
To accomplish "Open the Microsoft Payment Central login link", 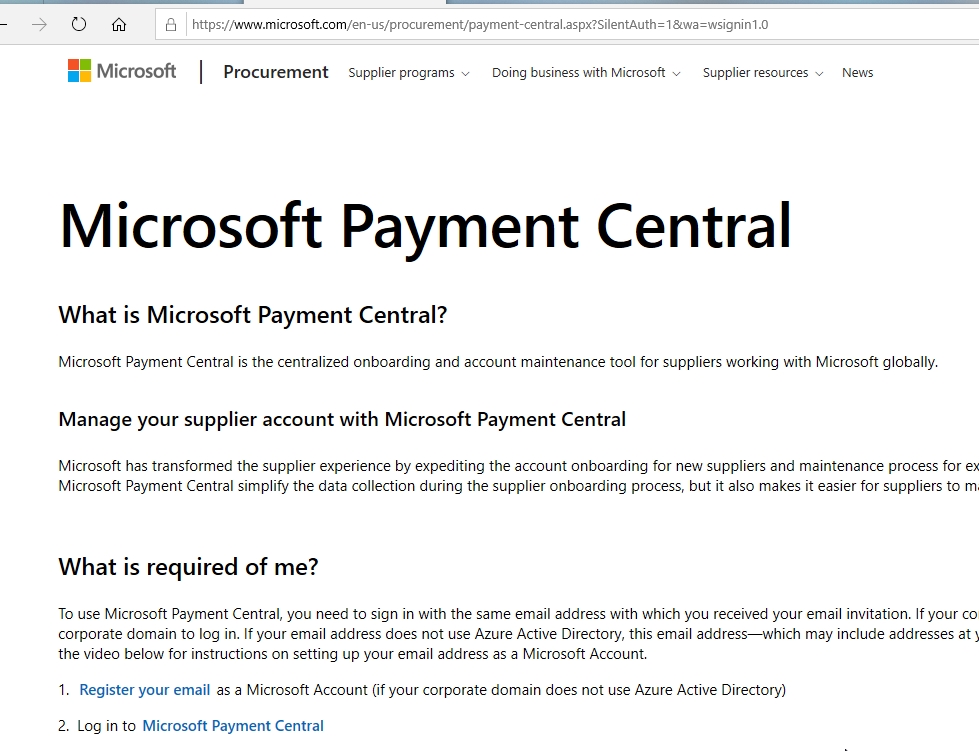I will coord(233,725).
